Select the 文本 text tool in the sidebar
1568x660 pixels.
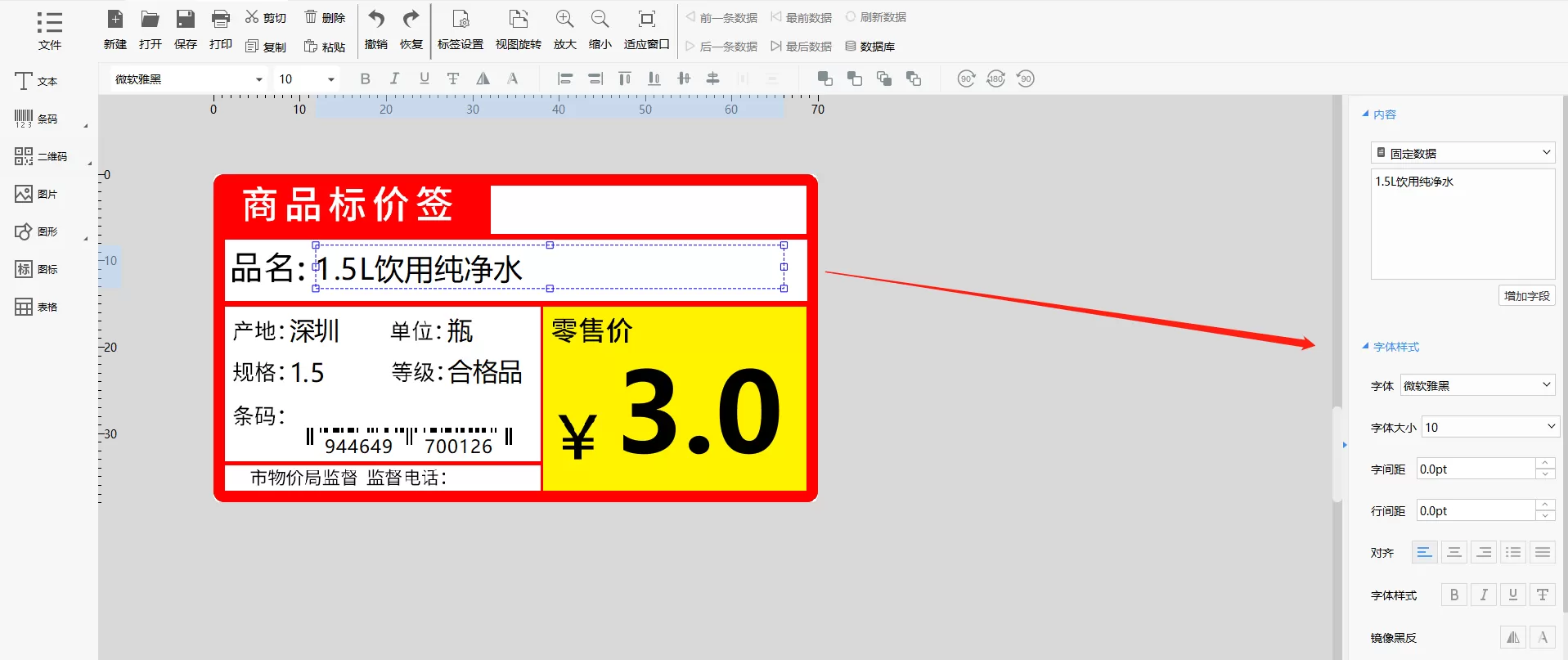click(x=37, y=81)
